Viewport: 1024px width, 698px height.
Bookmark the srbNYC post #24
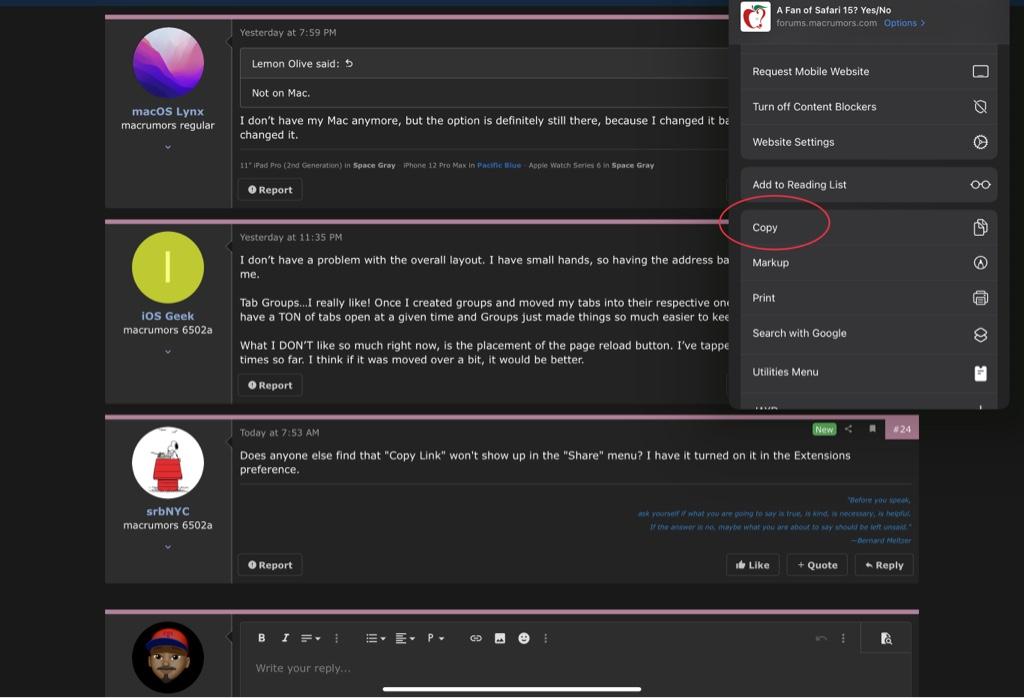(872, 429)
